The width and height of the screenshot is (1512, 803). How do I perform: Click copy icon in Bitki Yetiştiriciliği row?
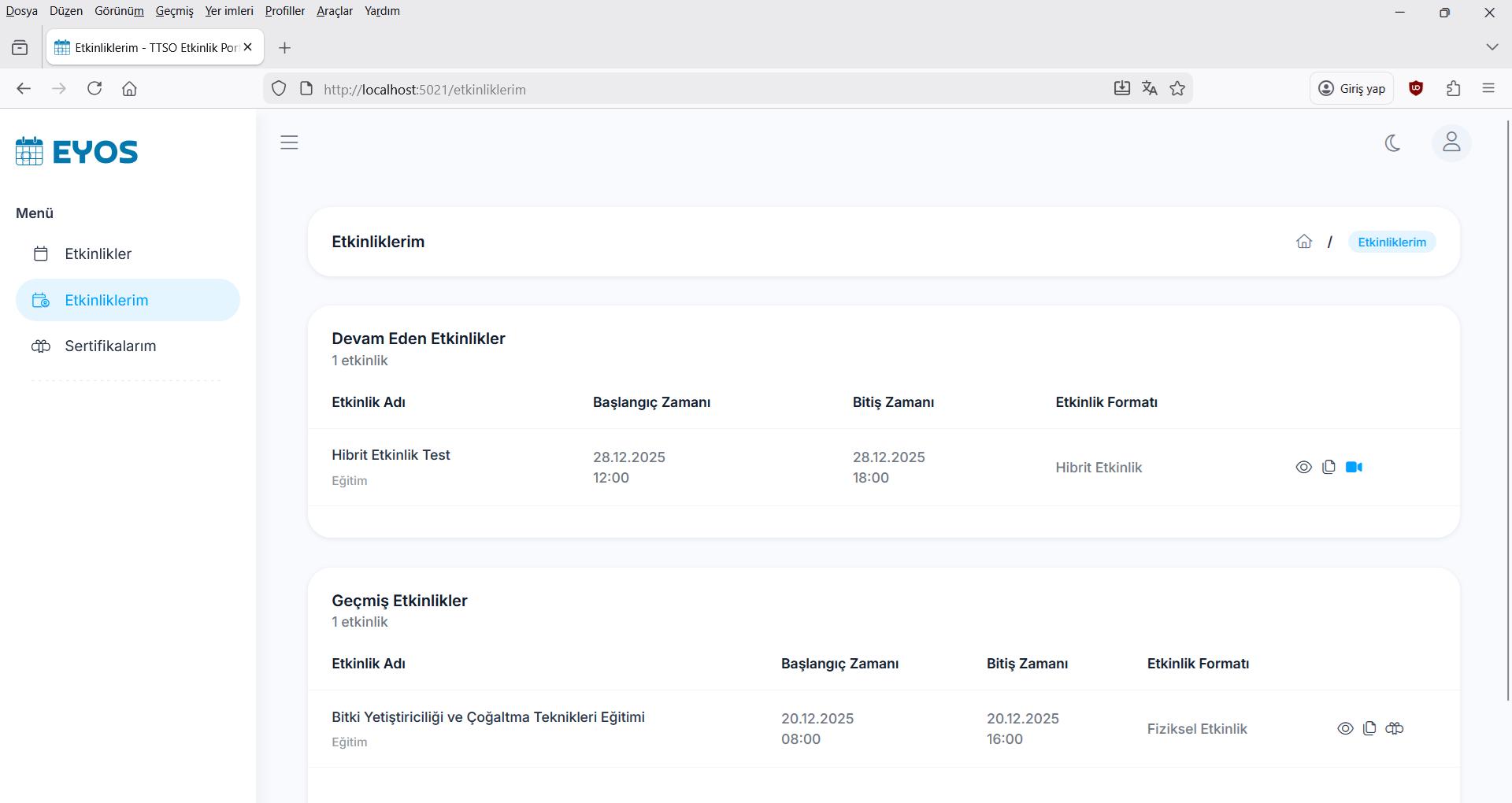point(1369,728)
